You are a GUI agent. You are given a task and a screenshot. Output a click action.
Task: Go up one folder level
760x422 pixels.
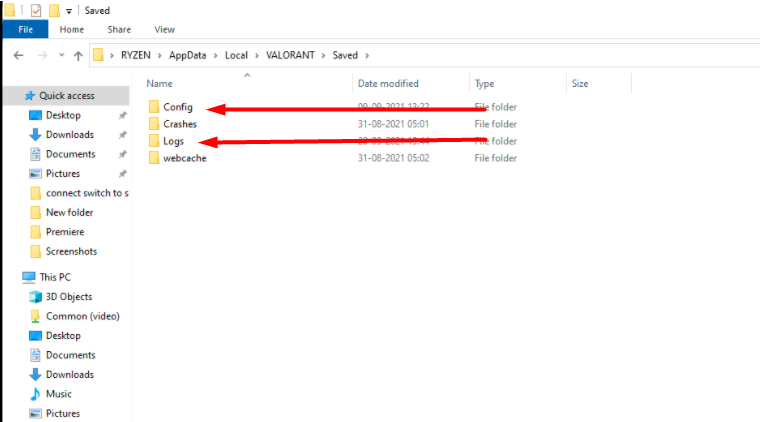(x=78, y=55)
